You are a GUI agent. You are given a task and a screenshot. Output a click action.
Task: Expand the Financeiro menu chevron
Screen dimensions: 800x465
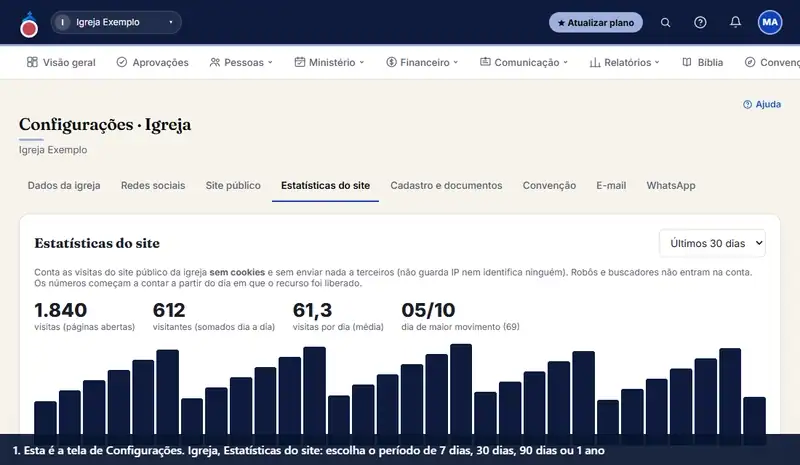(x=456, y=62)
